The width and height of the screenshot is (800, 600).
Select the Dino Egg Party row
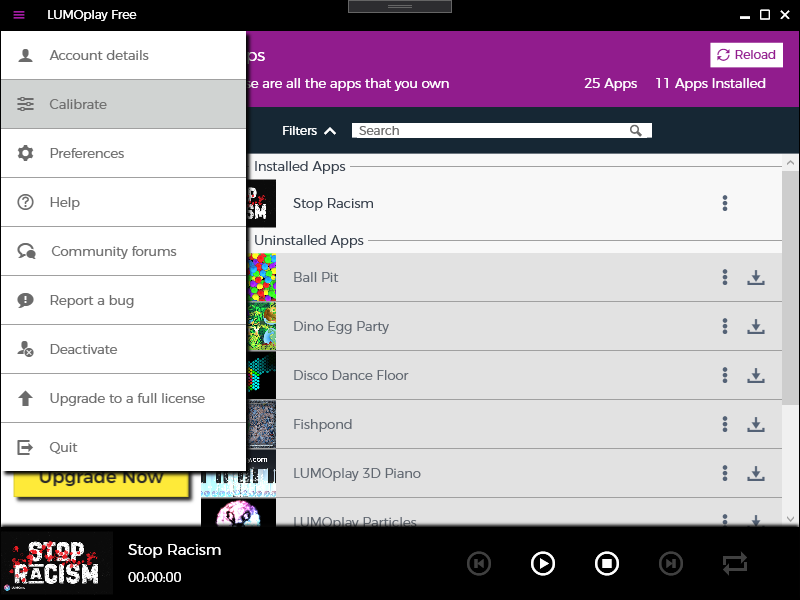(x=514, y=326)
